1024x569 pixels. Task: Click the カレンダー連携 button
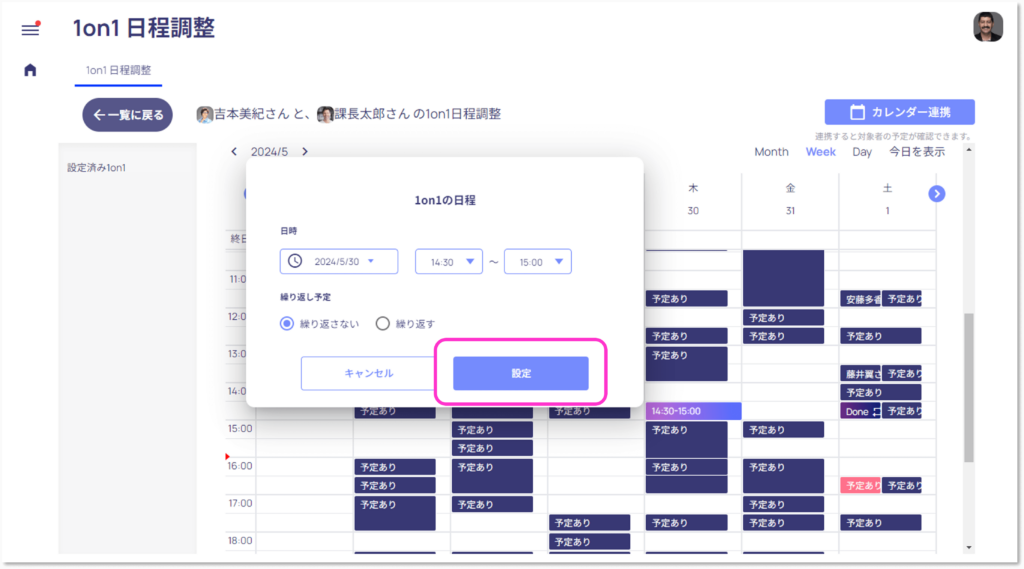899,112
